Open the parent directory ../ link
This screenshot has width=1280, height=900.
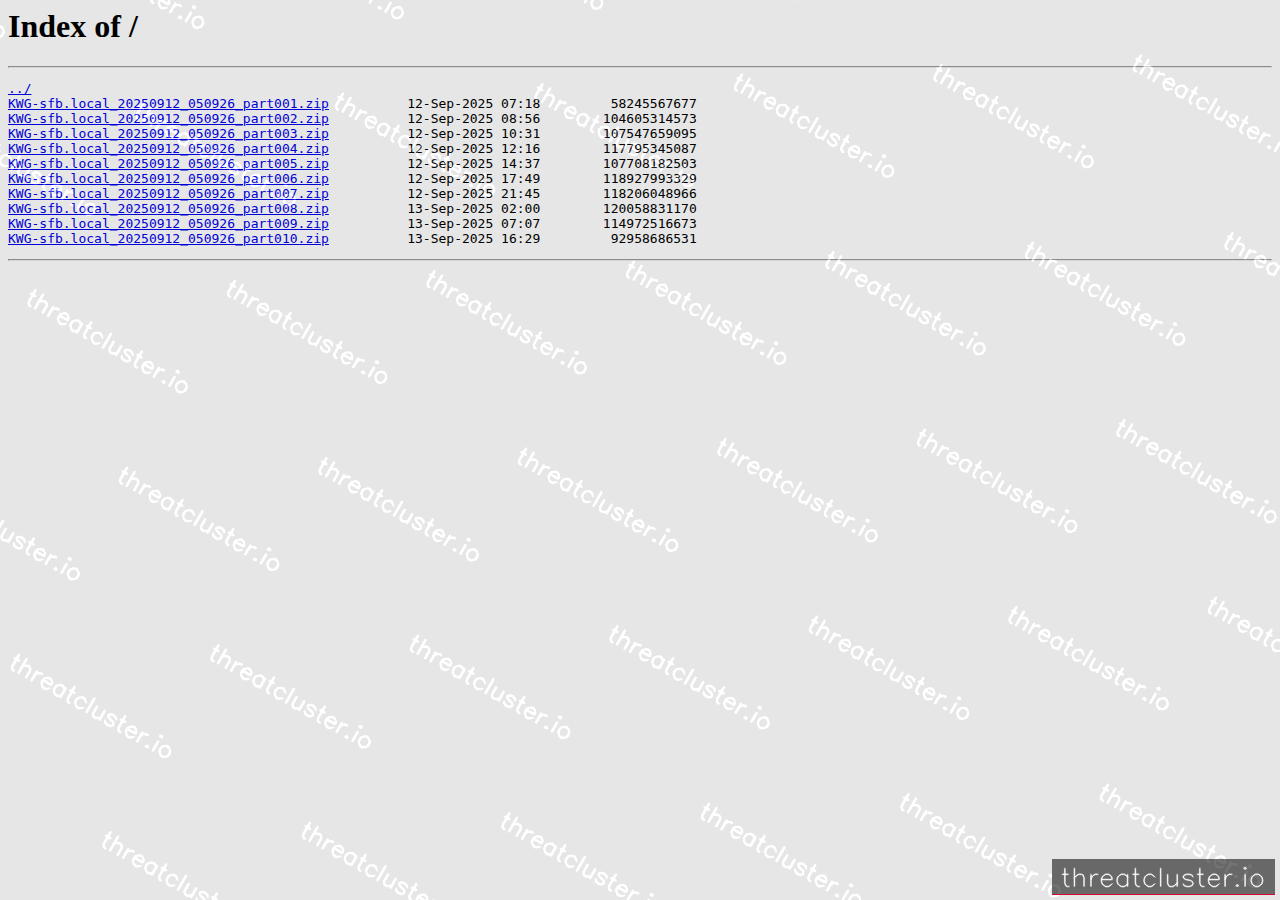pyautogui.click(x=19, y=89)
